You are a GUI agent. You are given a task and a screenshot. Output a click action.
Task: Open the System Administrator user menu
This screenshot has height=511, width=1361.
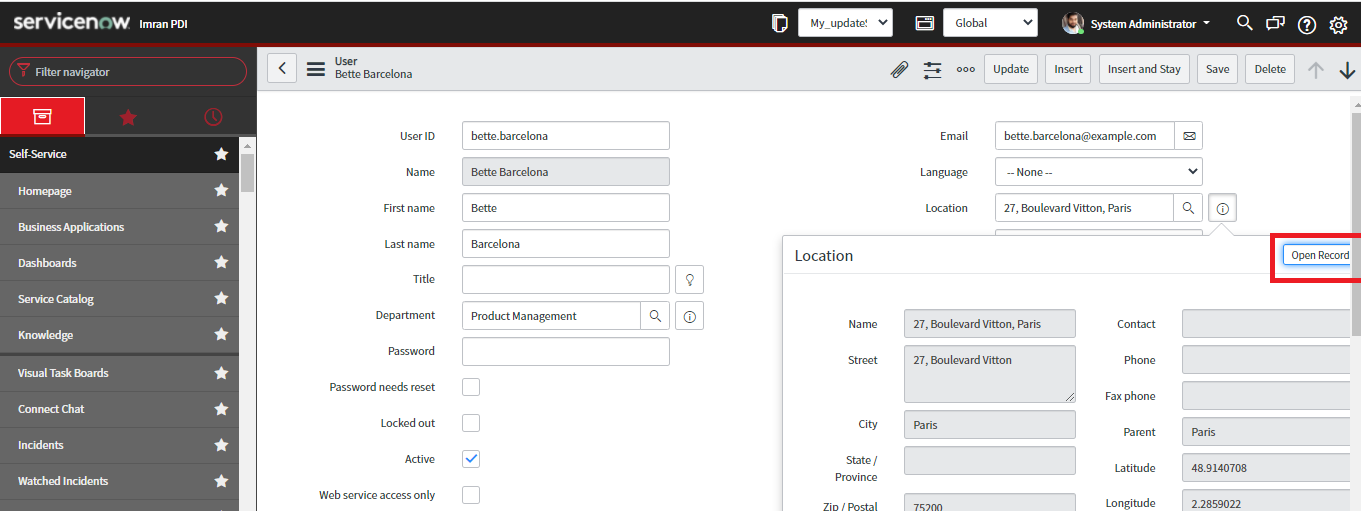(1136, 23)
